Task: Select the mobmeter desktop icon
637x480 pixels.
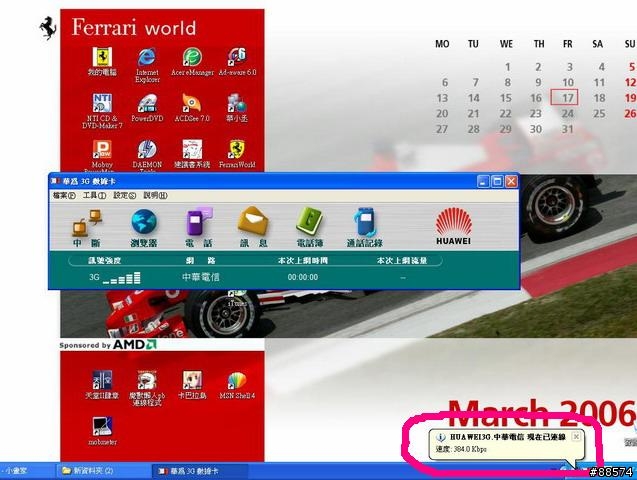Action: tap(102, 431)
